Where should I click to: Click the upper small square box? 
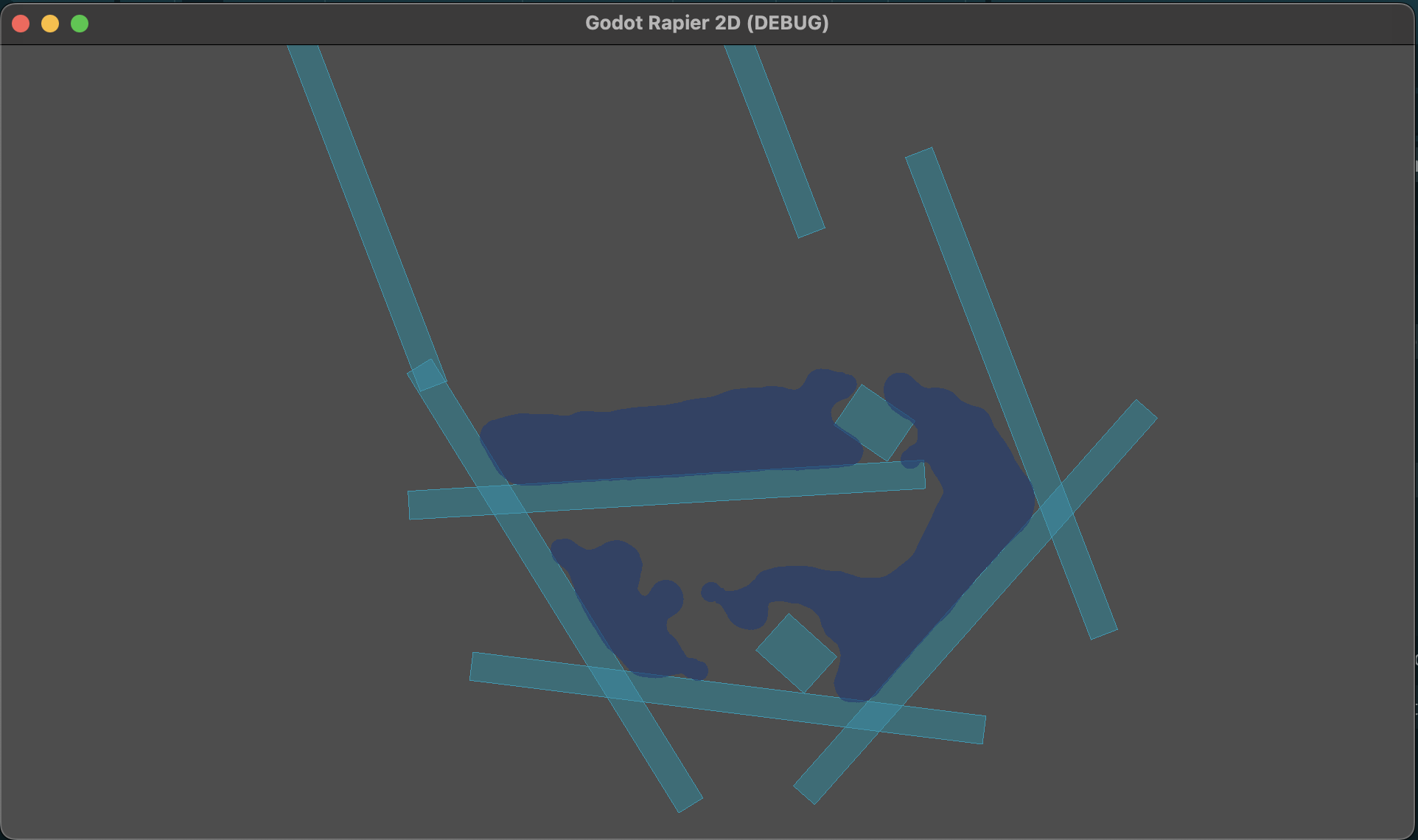pyautogui.click(x=874, y=423)
